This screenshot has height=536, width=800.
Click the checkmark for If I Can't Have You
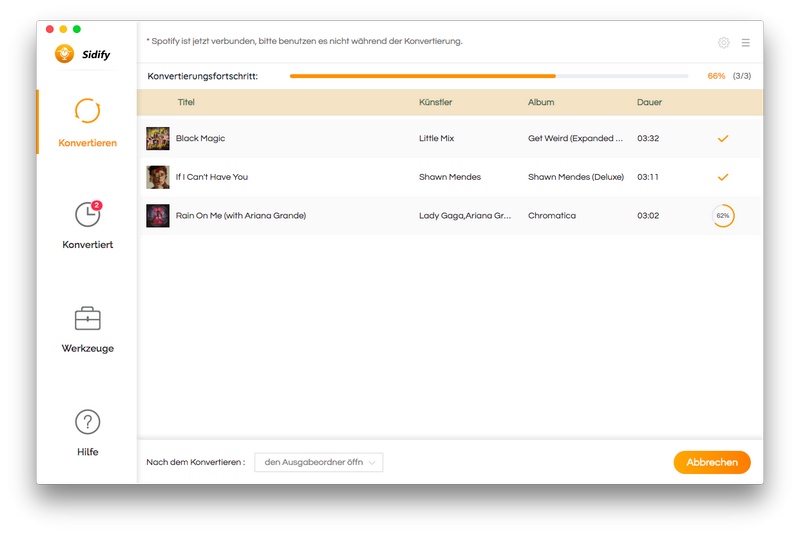pos(723,177)
